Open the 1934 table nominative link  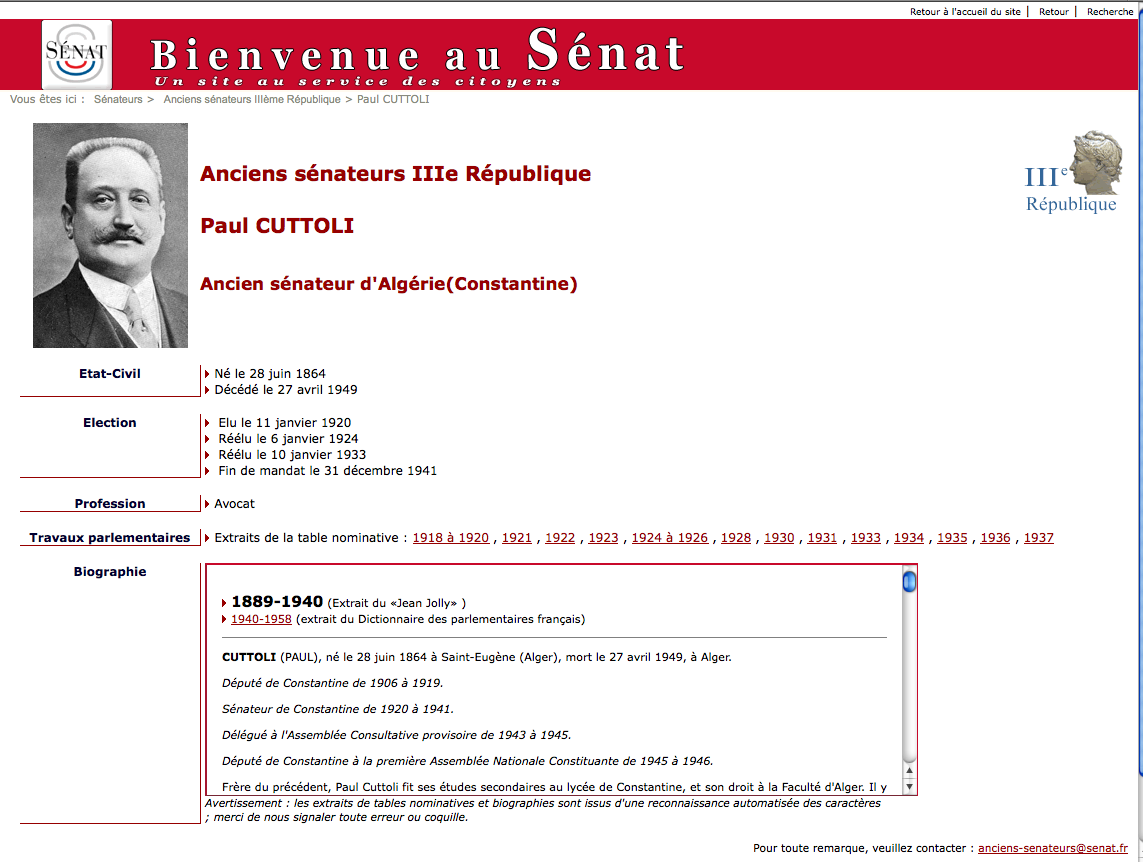[x=909, y=538]
